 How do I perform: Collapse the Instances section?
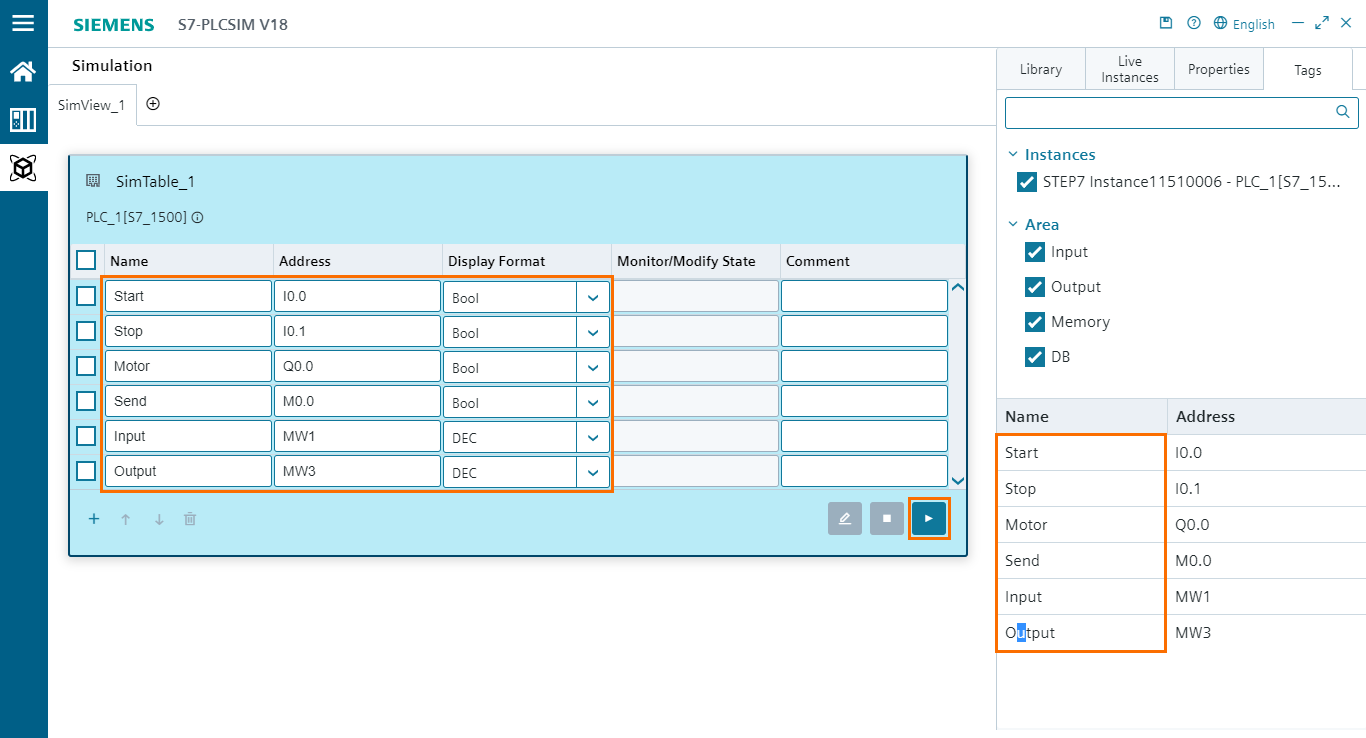(x=1013, y=155)
